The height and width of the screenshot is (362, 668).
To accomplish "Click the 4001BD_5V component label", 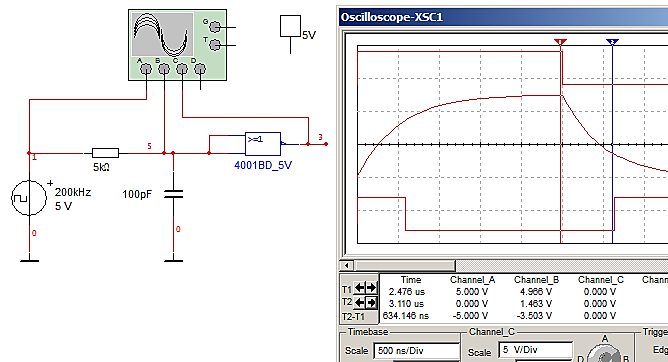I will 263,165.
